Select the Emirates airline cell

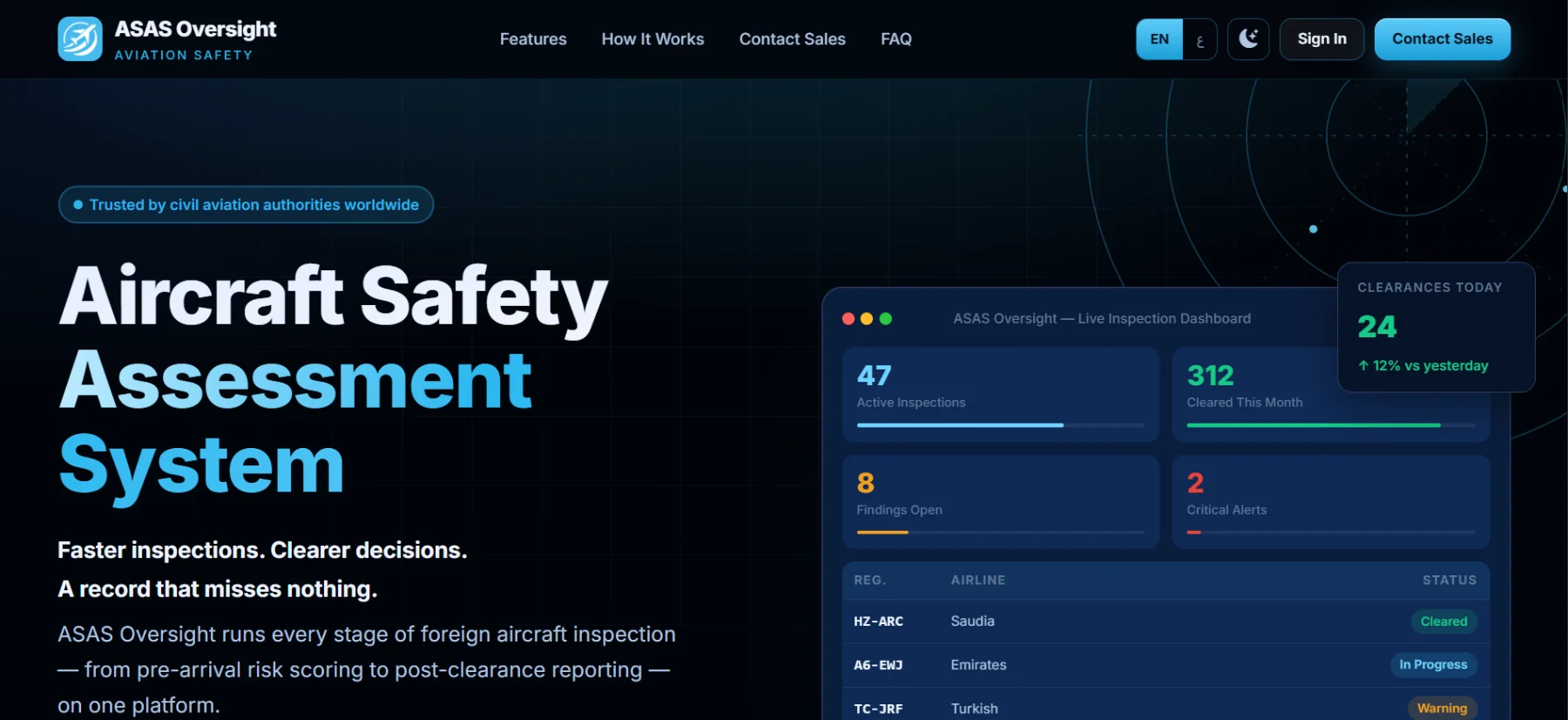tap(979, 665)
